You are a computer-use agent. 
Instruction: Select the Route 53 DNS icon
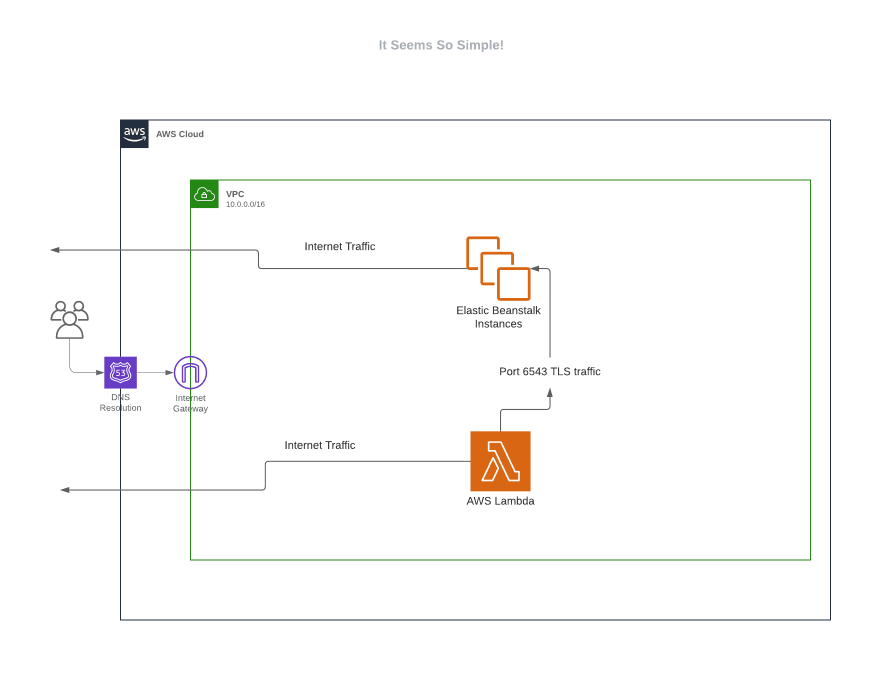point(121,373)
